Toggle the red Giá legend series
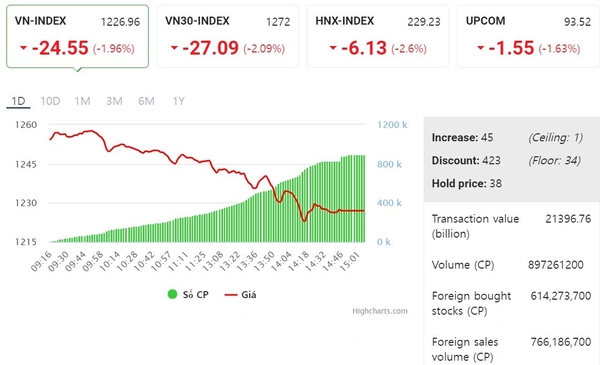Viewport: 600px width, 365px height. (x=240, y=295)
